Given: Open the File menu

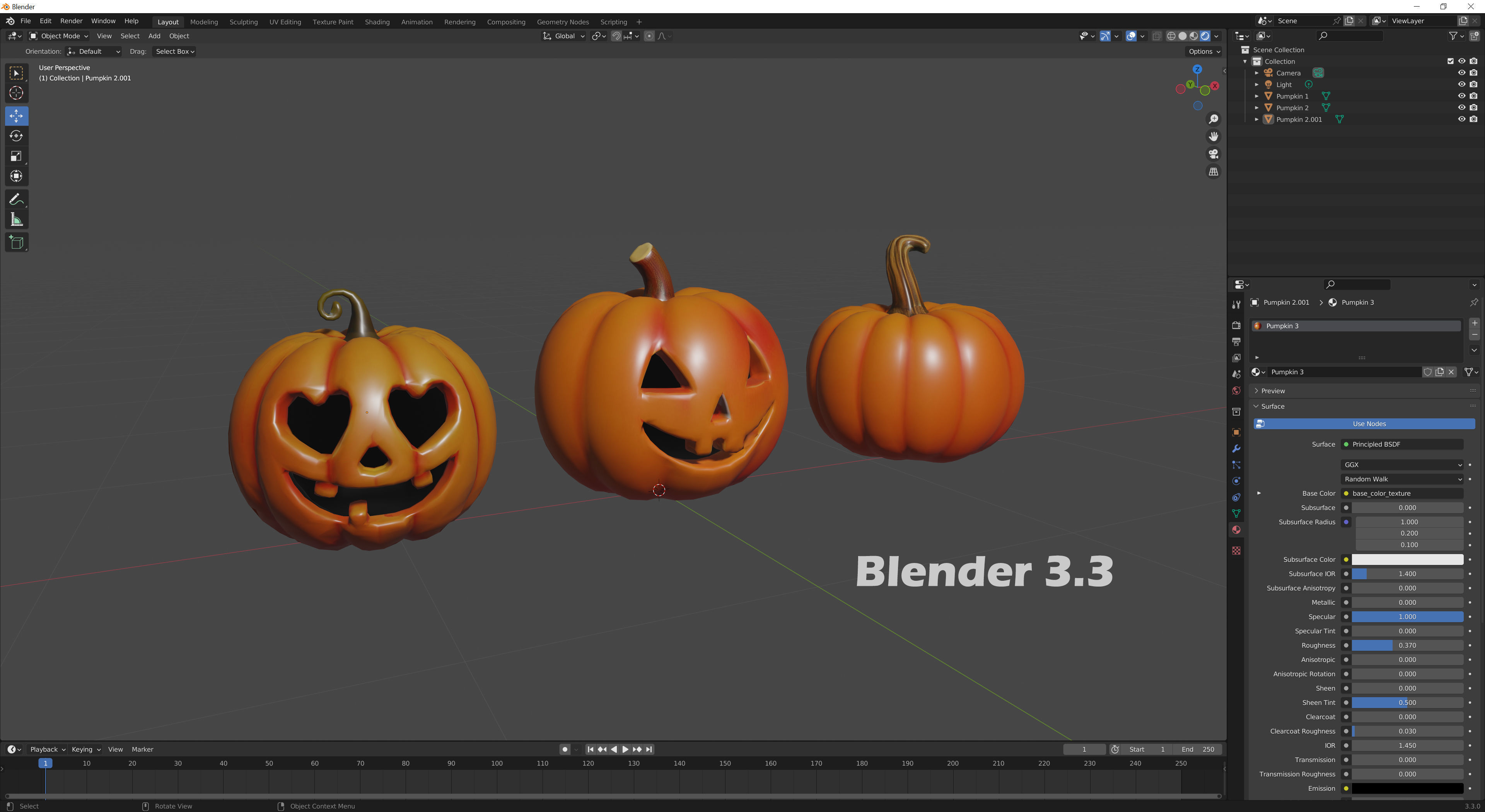Looking at the screenshot, I should [x=26, y=21].
